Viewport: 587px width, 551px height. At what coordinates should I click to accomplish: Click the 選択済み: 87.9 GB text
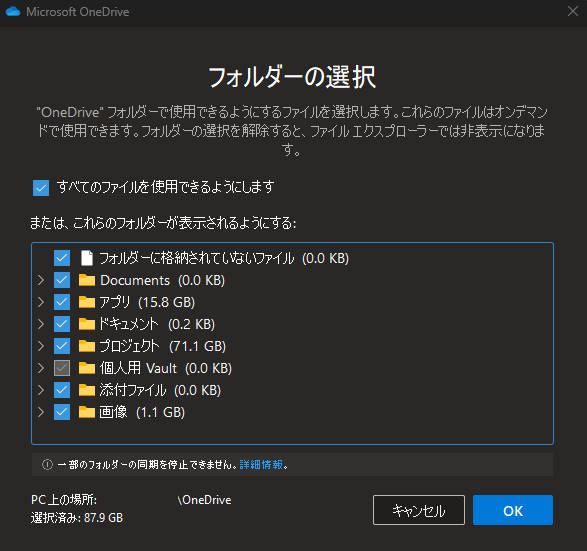tap(77, 518)
